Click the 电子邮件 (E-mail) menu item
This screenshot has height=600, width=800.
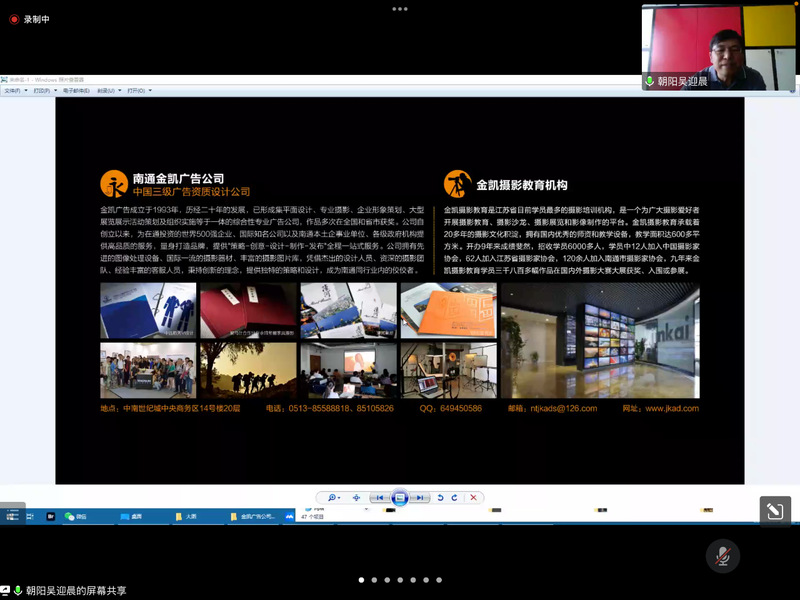77,91
